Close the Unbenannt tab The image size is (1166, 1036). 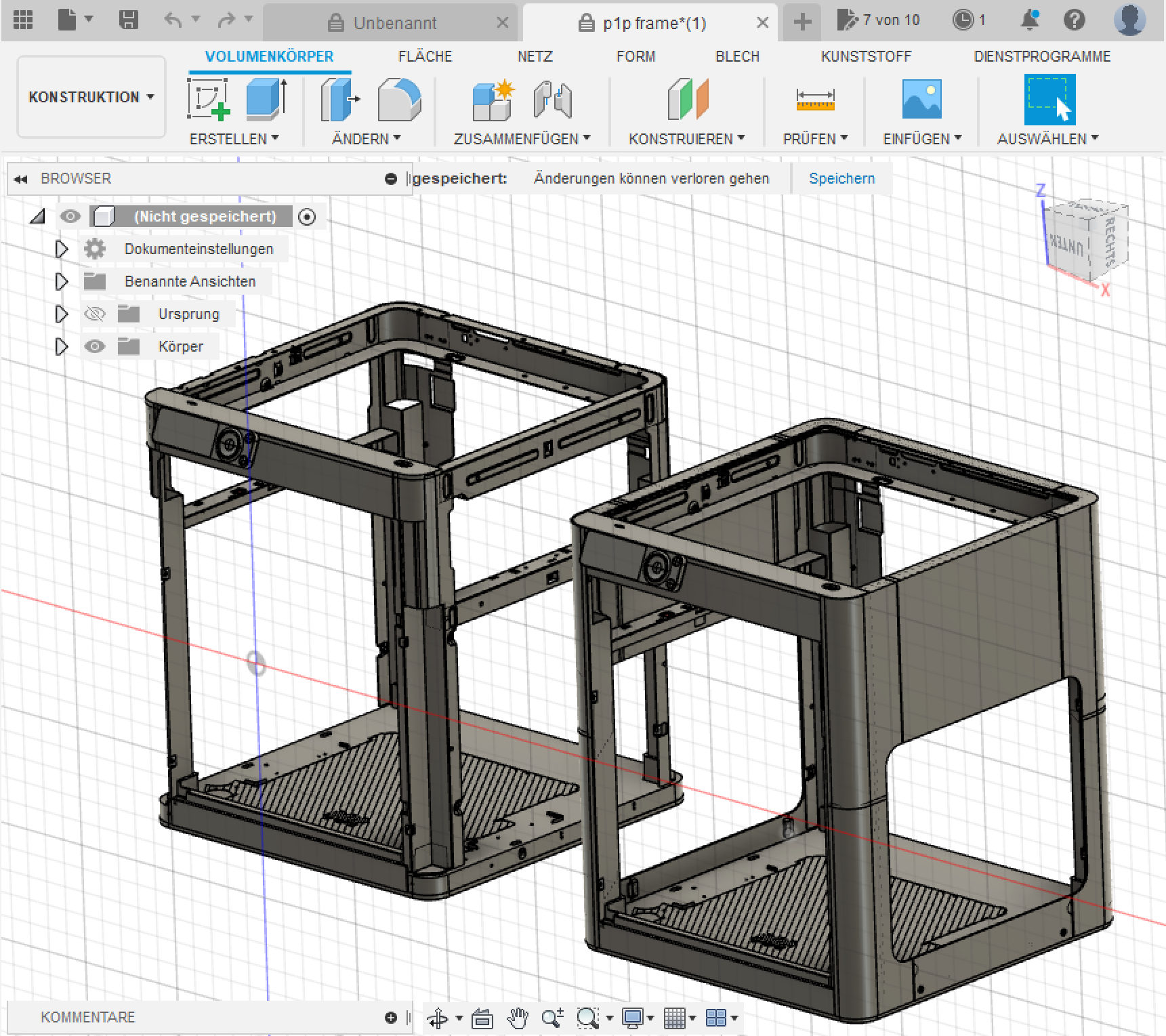(x=502, y=23)
